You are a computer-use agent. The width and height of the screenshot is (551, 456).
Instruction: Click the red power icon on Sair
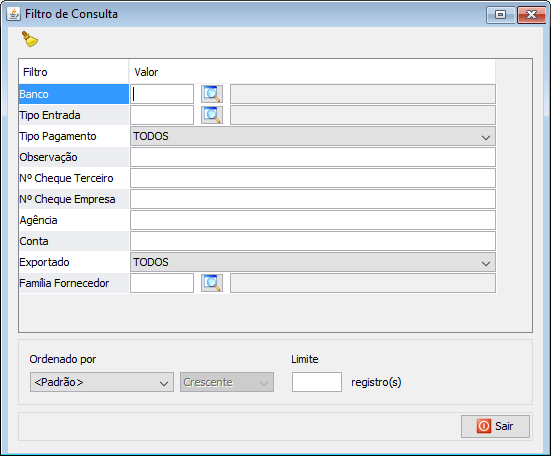pyautogui.click(x=484, y=426)
